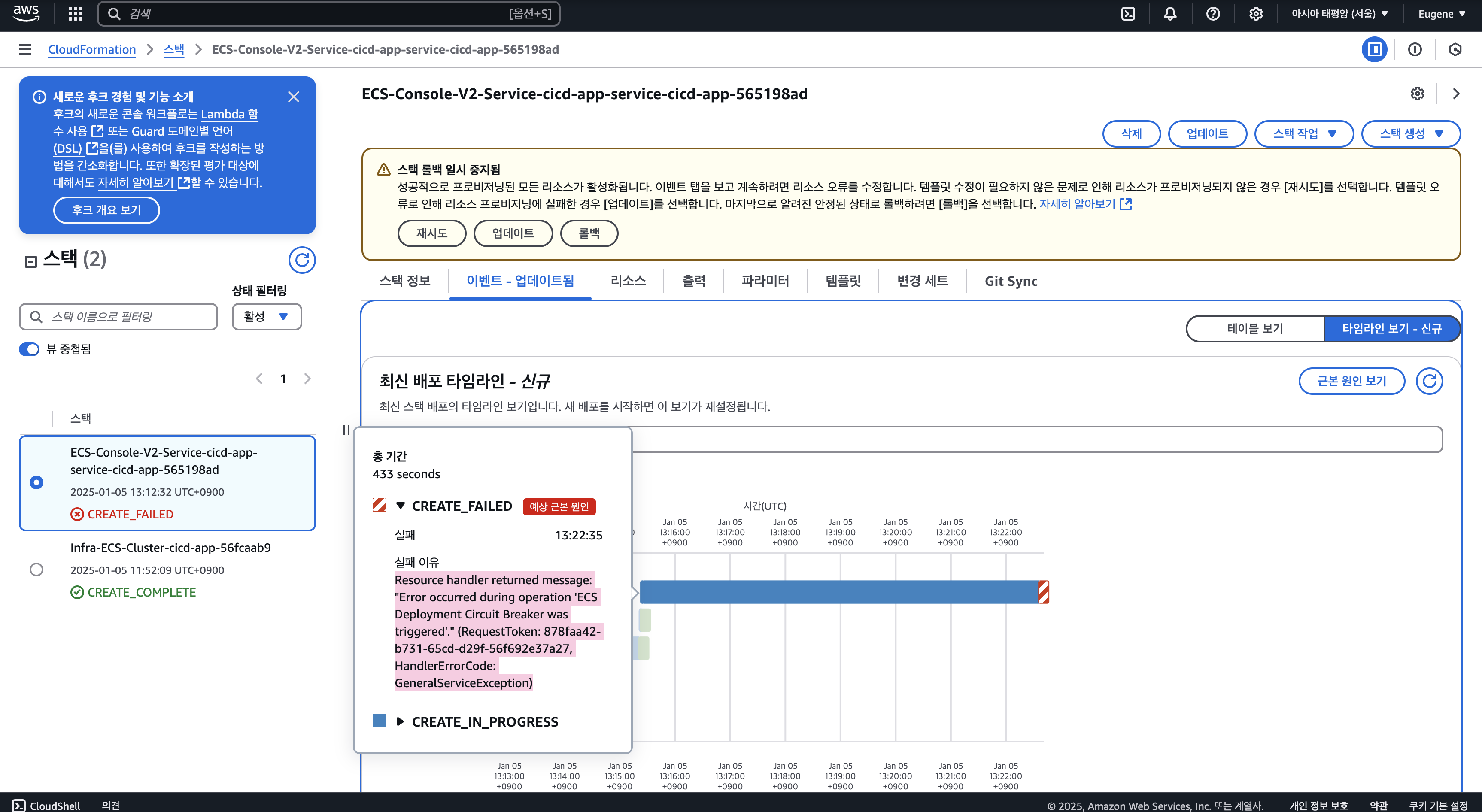Switch to table view

coord(1255,328)
